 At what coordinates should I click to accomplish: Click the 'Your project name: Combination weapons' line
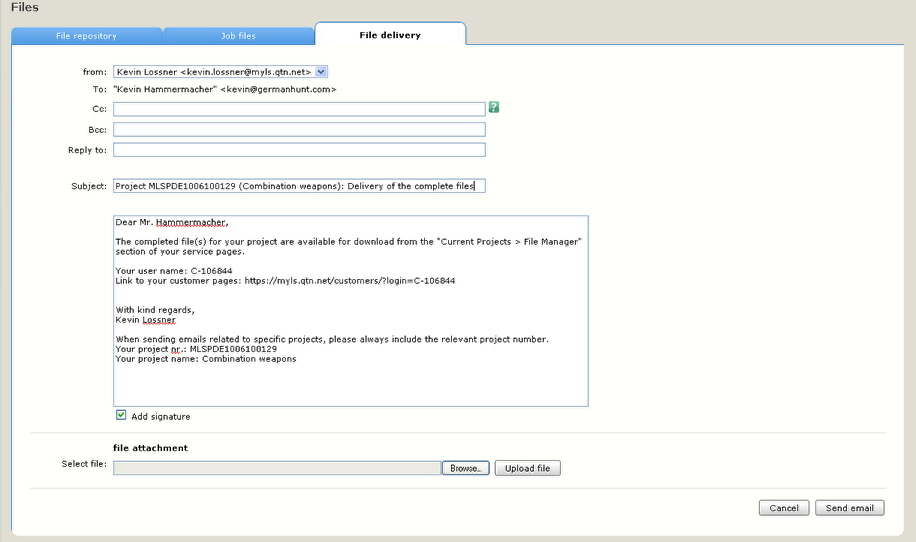[x=206, y=359]
